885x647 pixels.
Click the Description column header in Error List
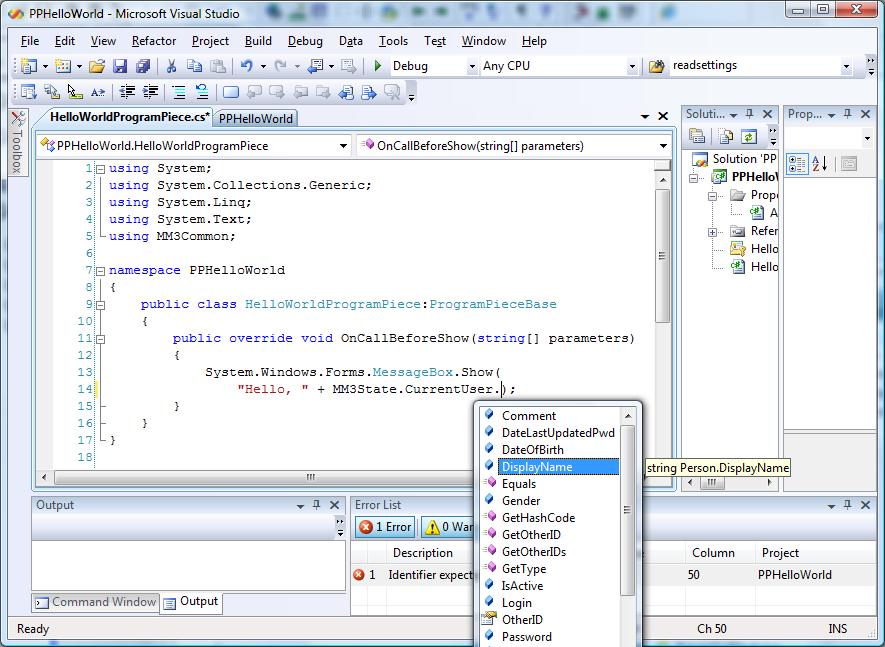point(423,553)
